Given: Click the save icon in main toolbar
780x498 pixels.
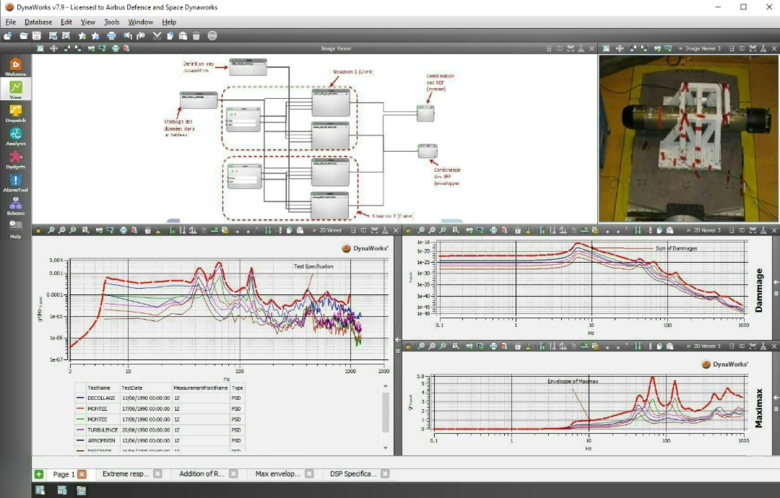Looking at the screenshot, I should point(36,36).
